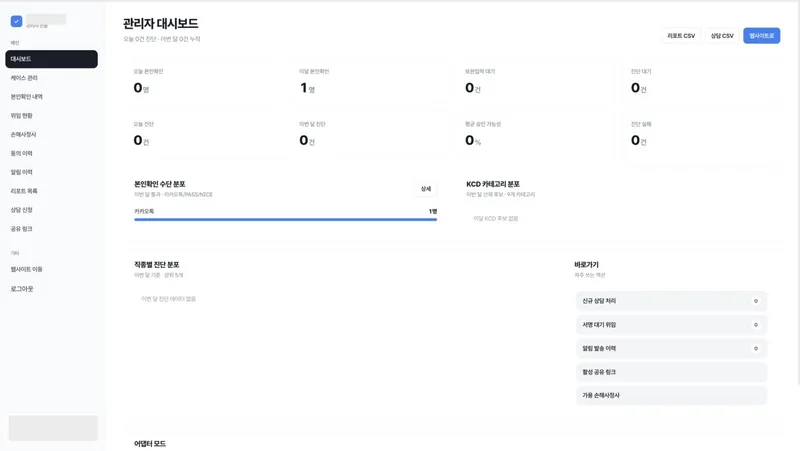Open 상담 신청 page
Viewport: 800px width, 451px height.
[52, 210]
